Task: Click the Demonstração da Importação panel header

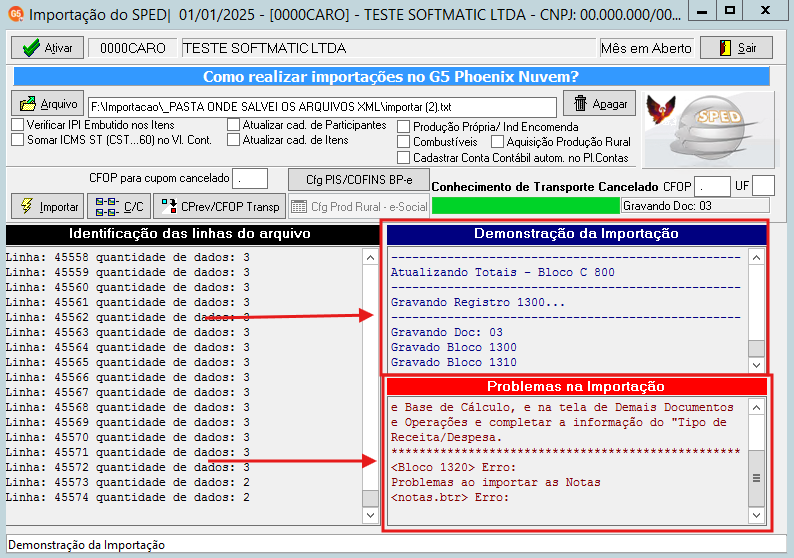Action: tap(576, 234)
